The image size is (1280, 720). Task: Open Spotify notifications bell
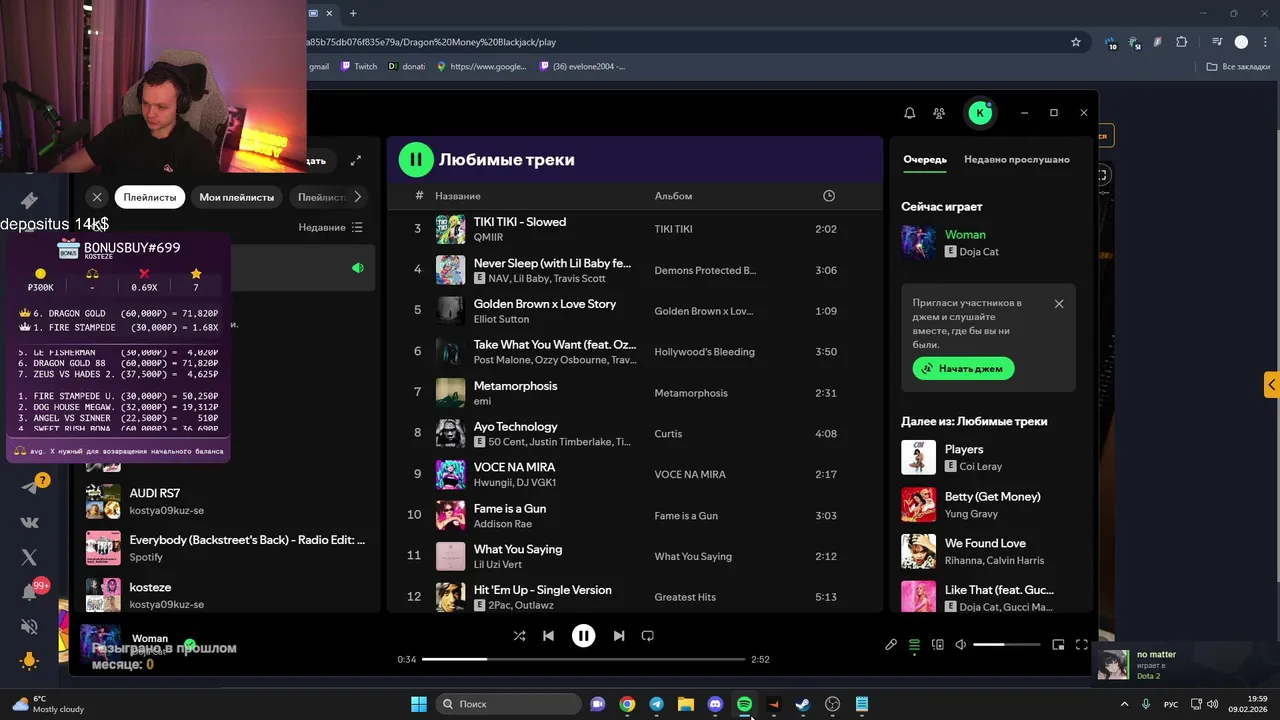910,113
